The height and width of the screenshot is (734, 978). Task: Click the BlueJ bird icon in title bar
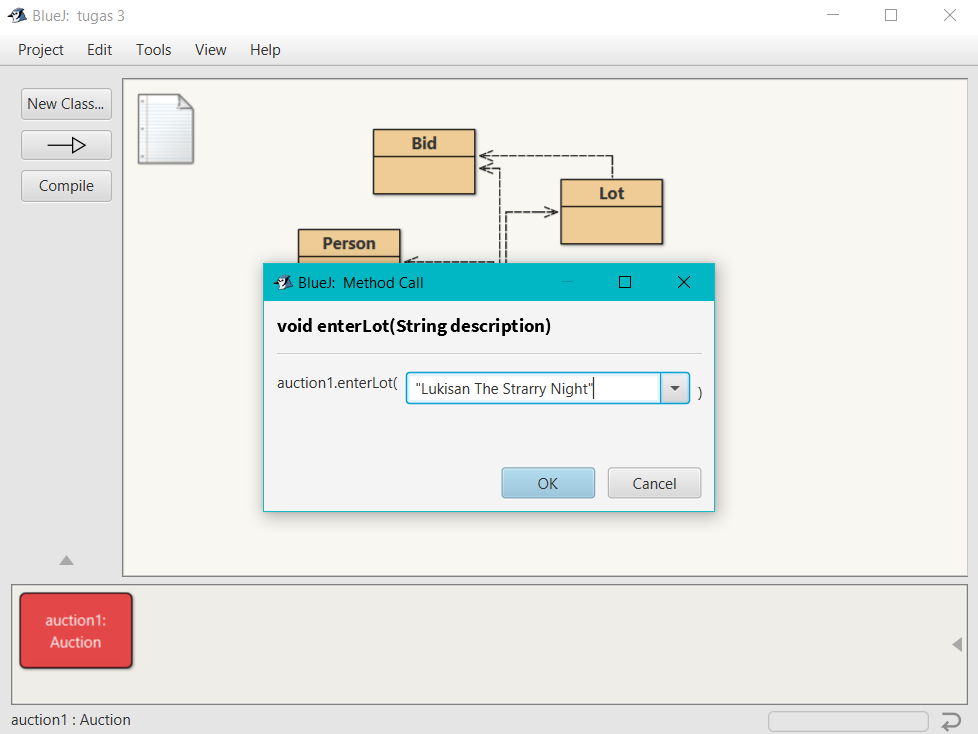[17, 15]
